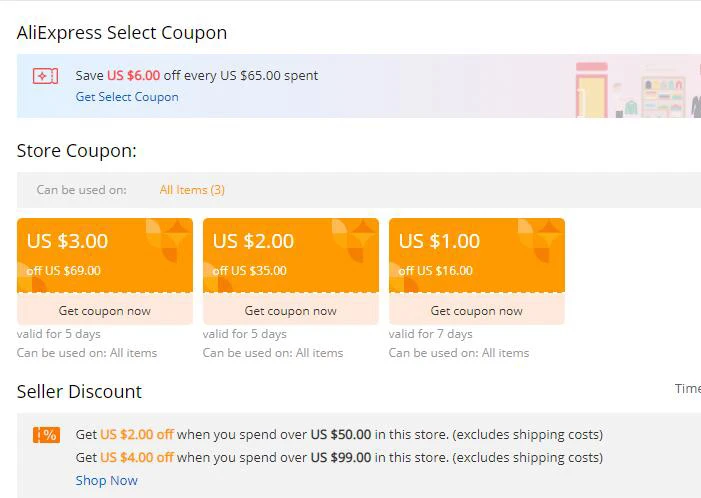Click the store illustration in the banner
Screen dimensions: 701x498
point(634,88)
